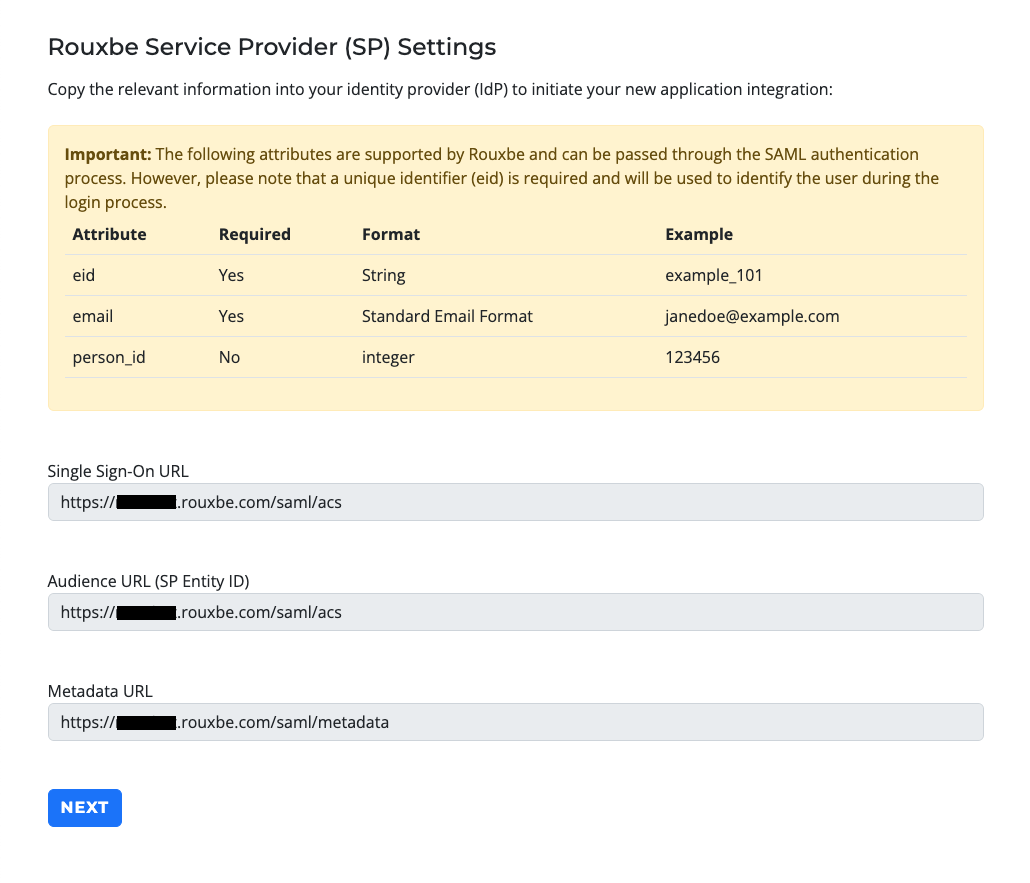
Task: Click the 'Attribute' column header
Action: 110,235
